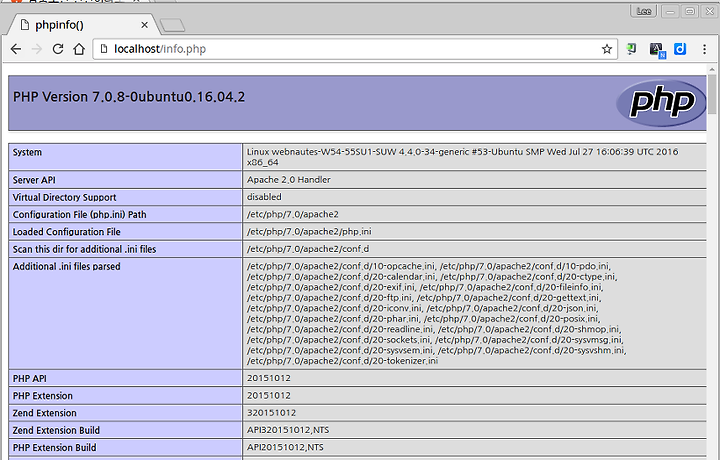Open the Chrome three-dot menu
The width and height of the screenshot is (720, 460).
[x=704, y=49]
